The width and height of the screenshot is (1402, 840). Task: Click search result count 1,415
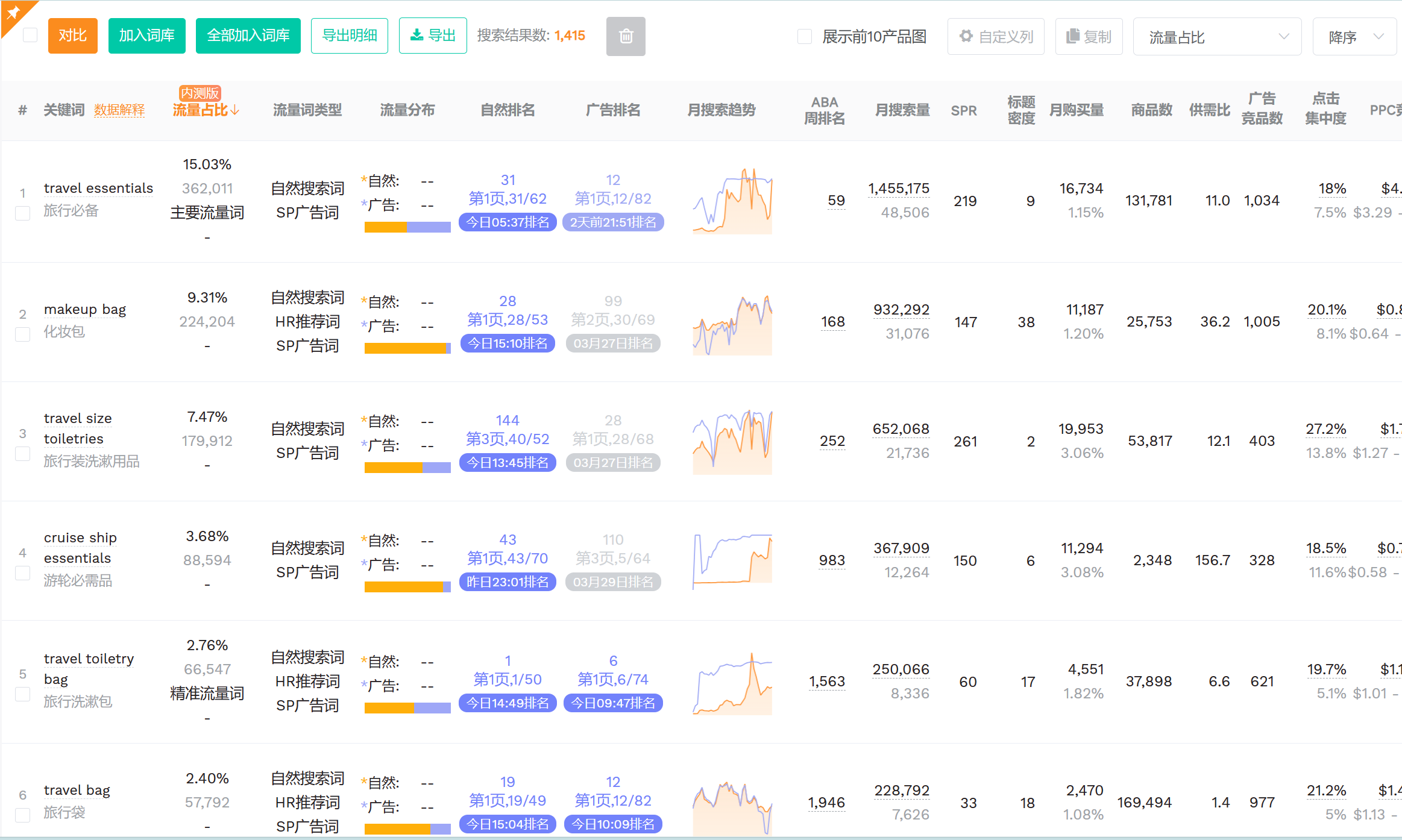click(570, 36)
